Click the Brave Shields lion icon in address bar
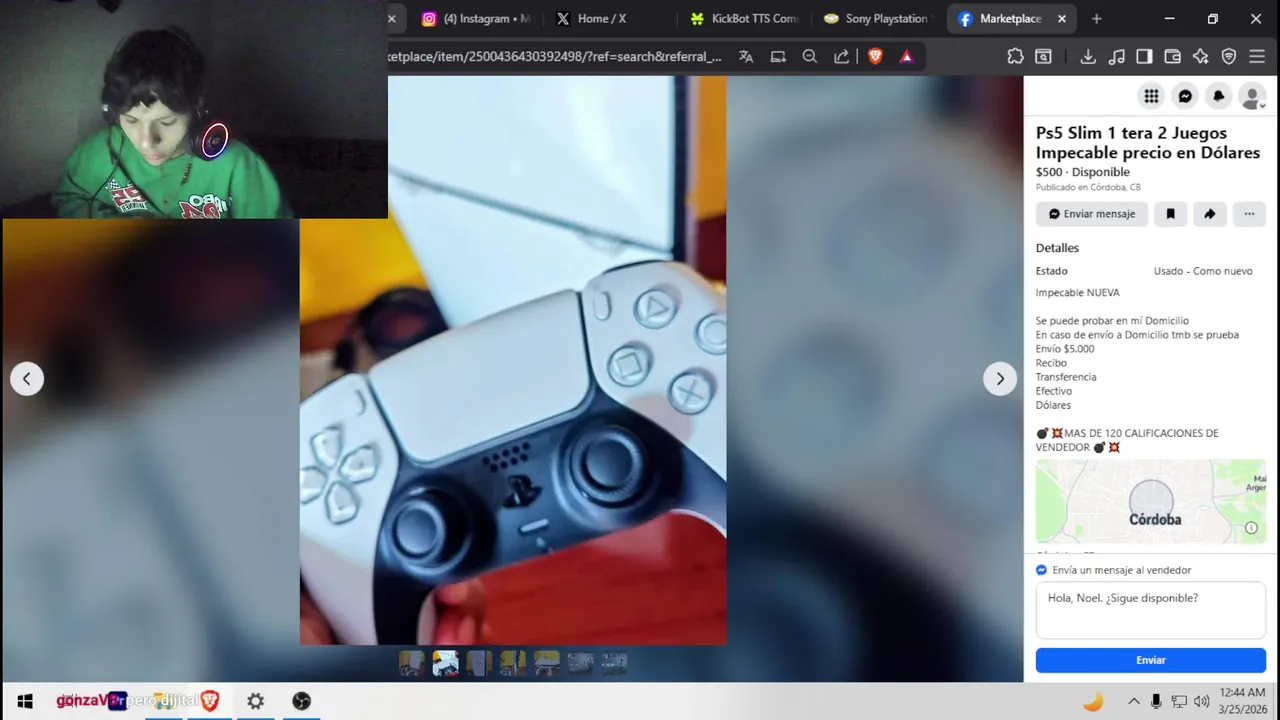The height and width of the screenshot is (720, 1280). pos(875,57)
